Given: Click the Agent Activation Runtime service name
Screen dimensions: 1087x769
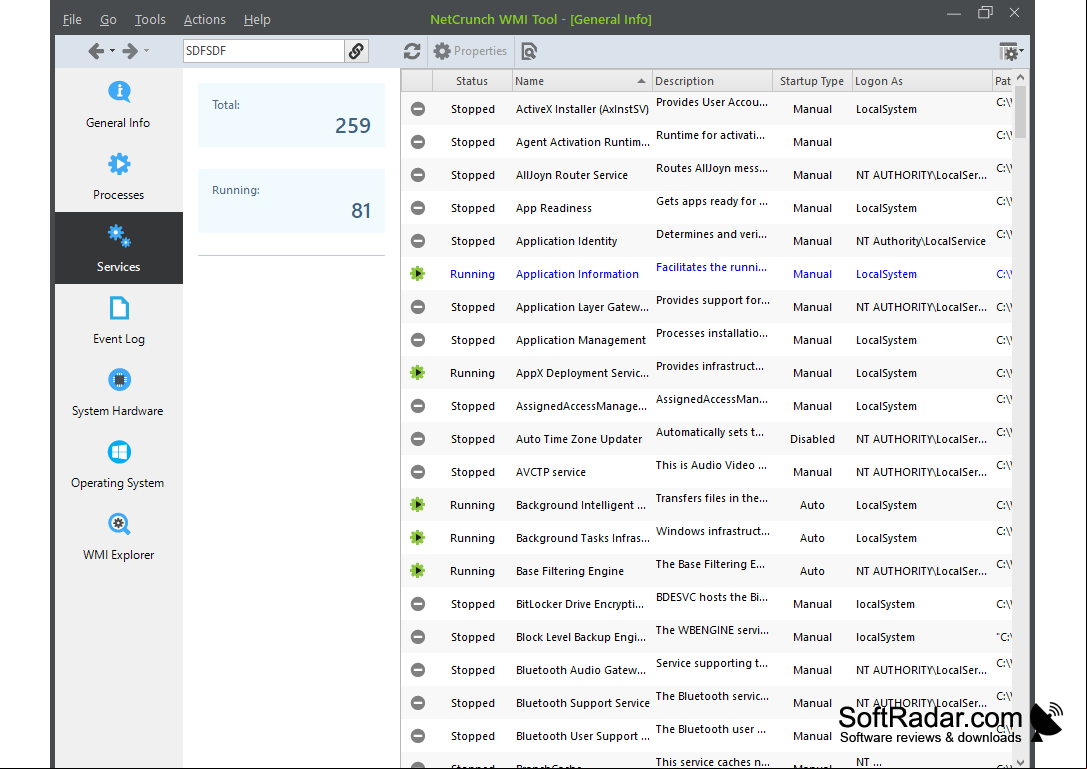Looking at the screenshot, I should point(582,142).
